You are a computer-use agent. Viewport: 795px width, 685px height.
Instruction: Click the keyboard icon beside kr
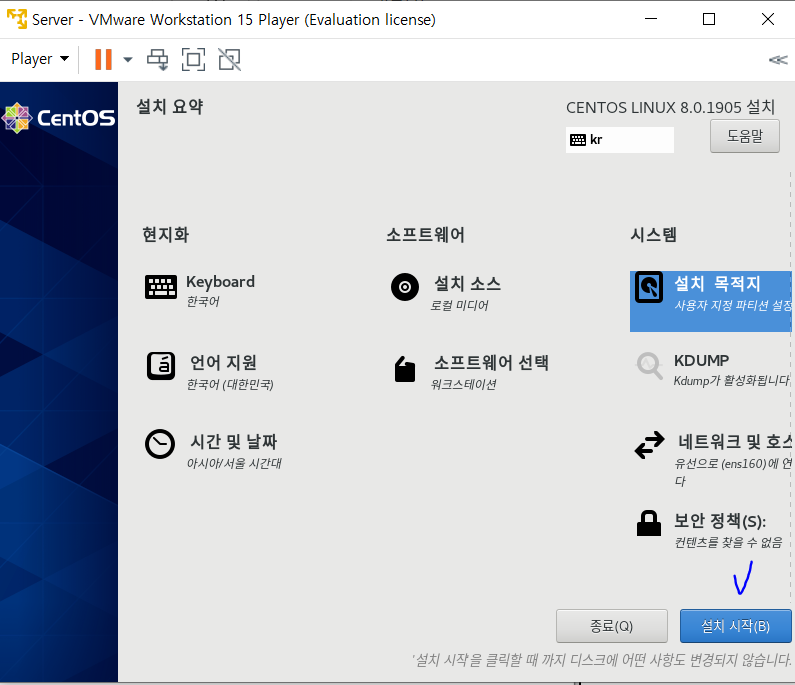(x=578, y=140)
